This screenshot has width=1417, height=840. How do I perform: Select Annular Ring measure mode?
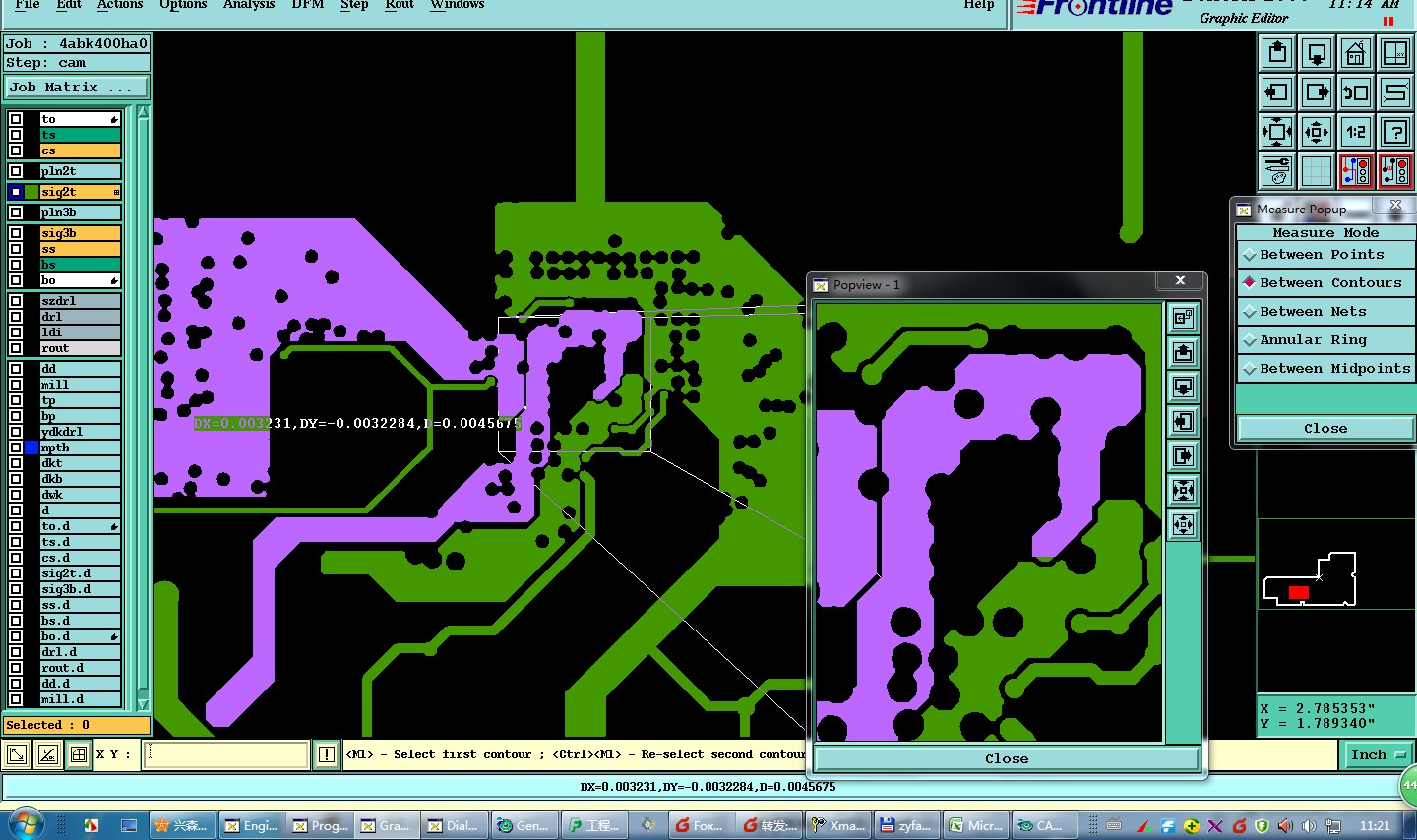click(1325, 339)
